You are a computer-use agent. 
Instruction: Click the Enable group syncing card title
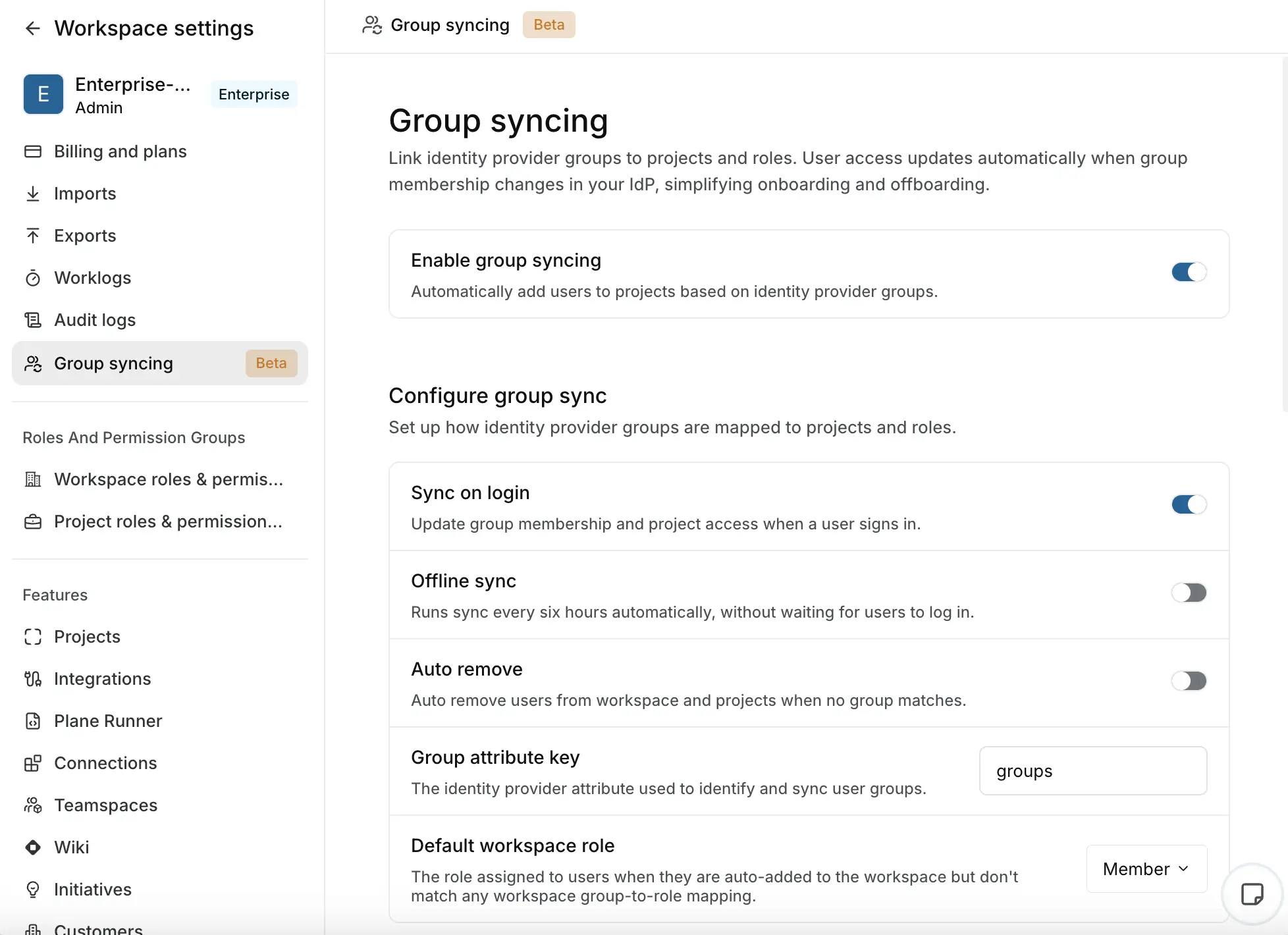point(506,260)
